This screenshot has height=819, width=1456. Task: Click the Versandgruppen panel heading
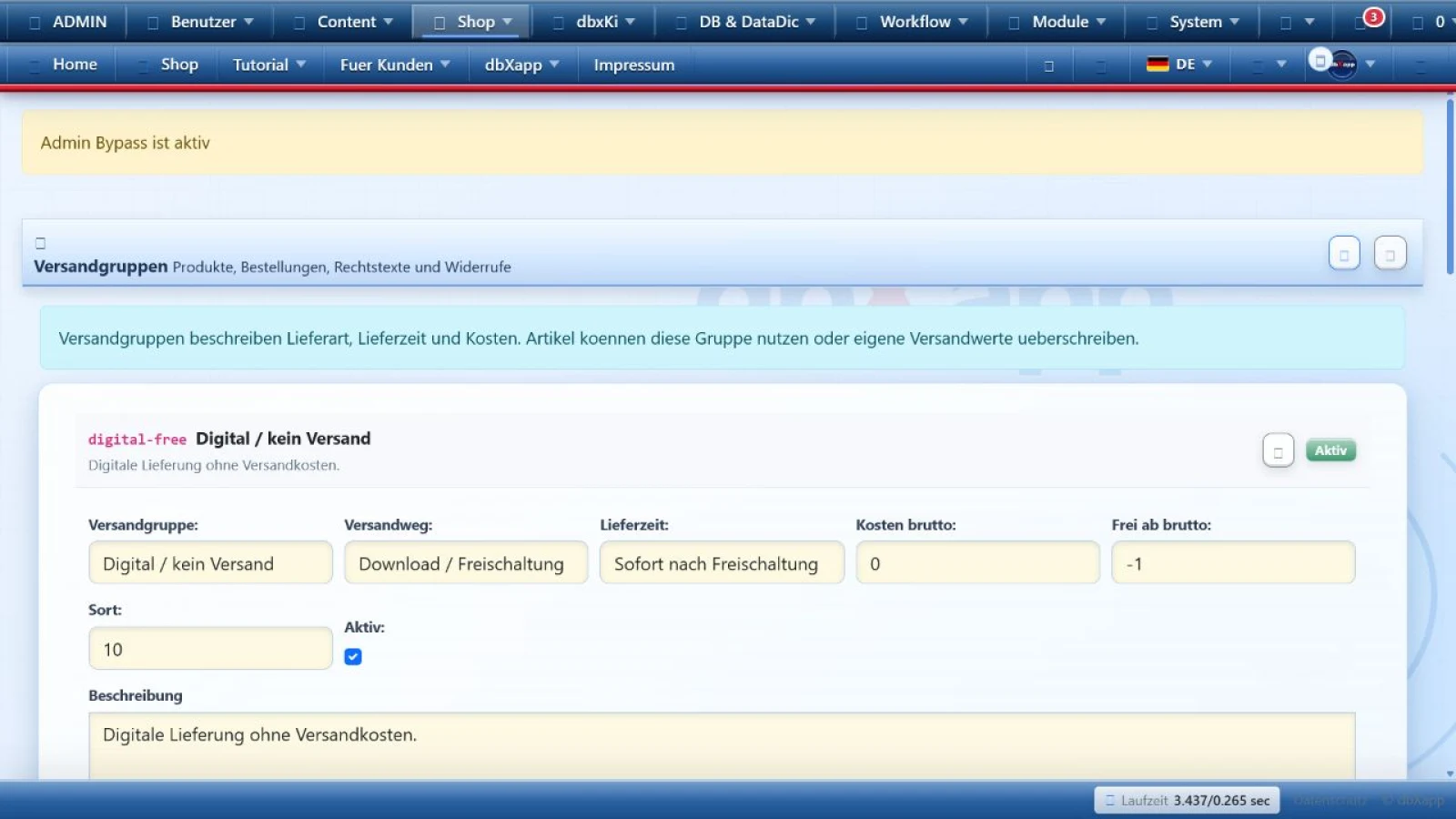click(101, 267)
